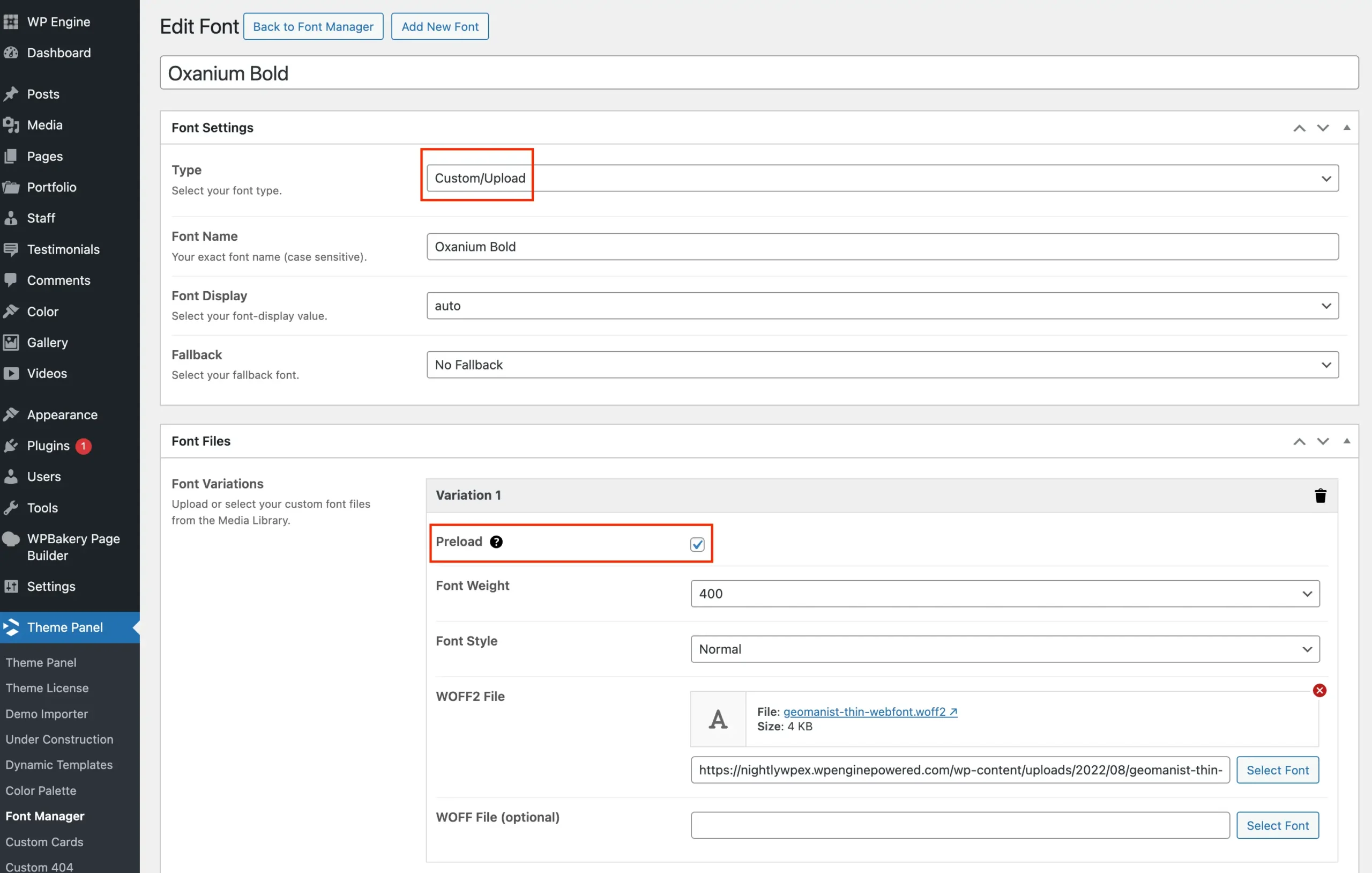Viewport: 1372px width, 873px height.
Task: Open the Theme License submenu item
Action: pyautogui.click(x=47, y=688)
